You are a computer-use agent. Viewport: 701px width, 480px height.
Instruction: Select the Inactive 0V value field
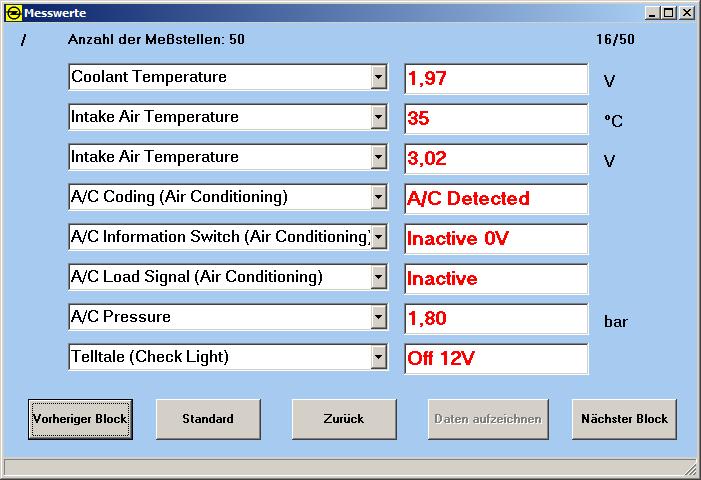coord(496,239)
